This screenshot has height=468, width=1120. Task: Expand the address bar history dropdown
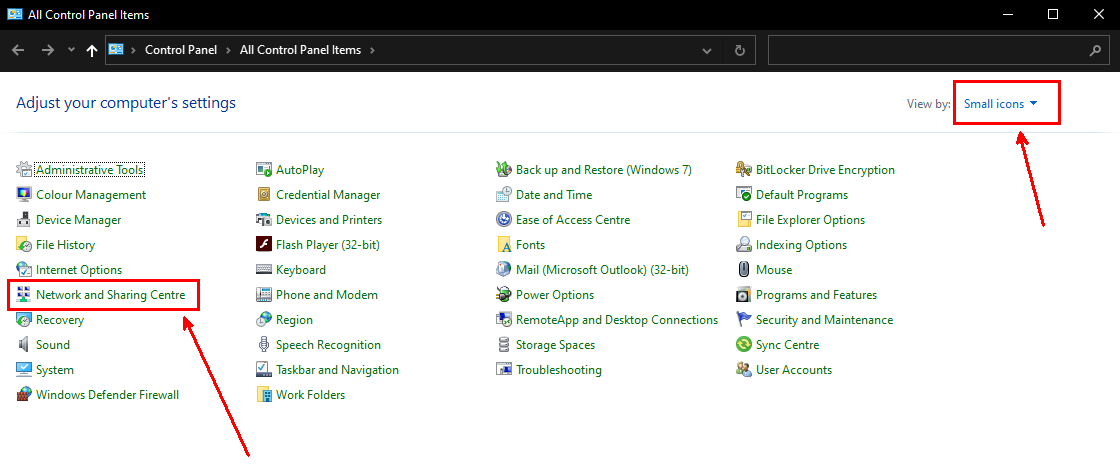706,51
